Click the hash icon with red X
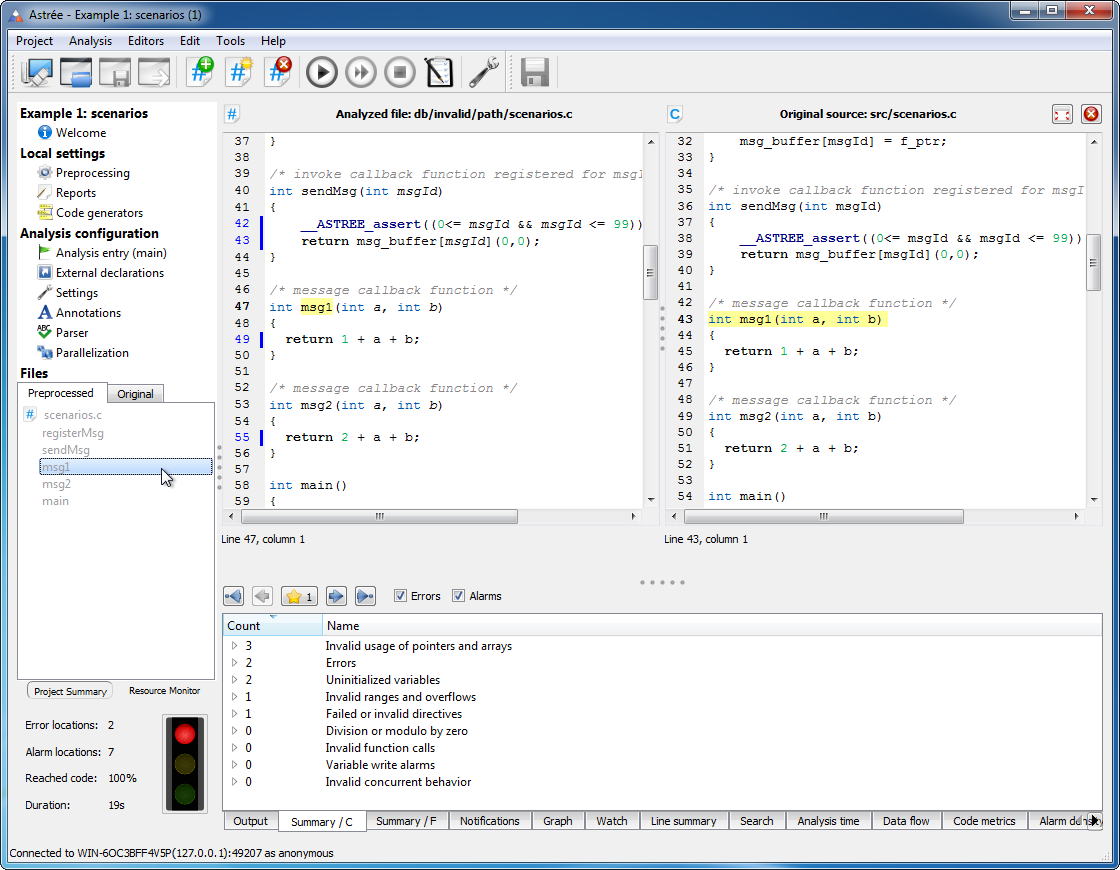The image size is (1120, 870). coord(278,72)
